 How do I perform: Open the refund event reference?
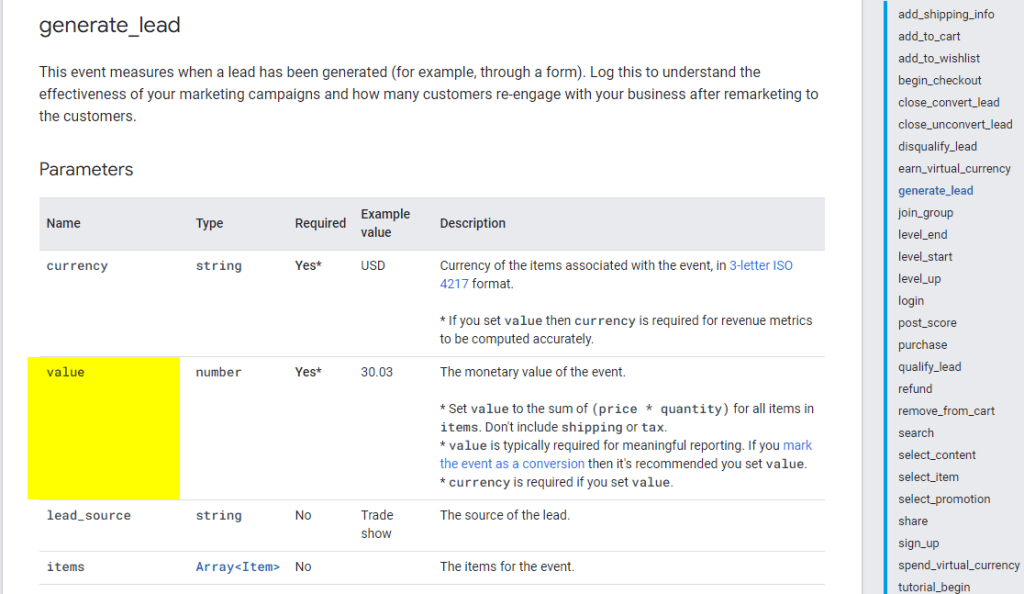pos(913,388)
